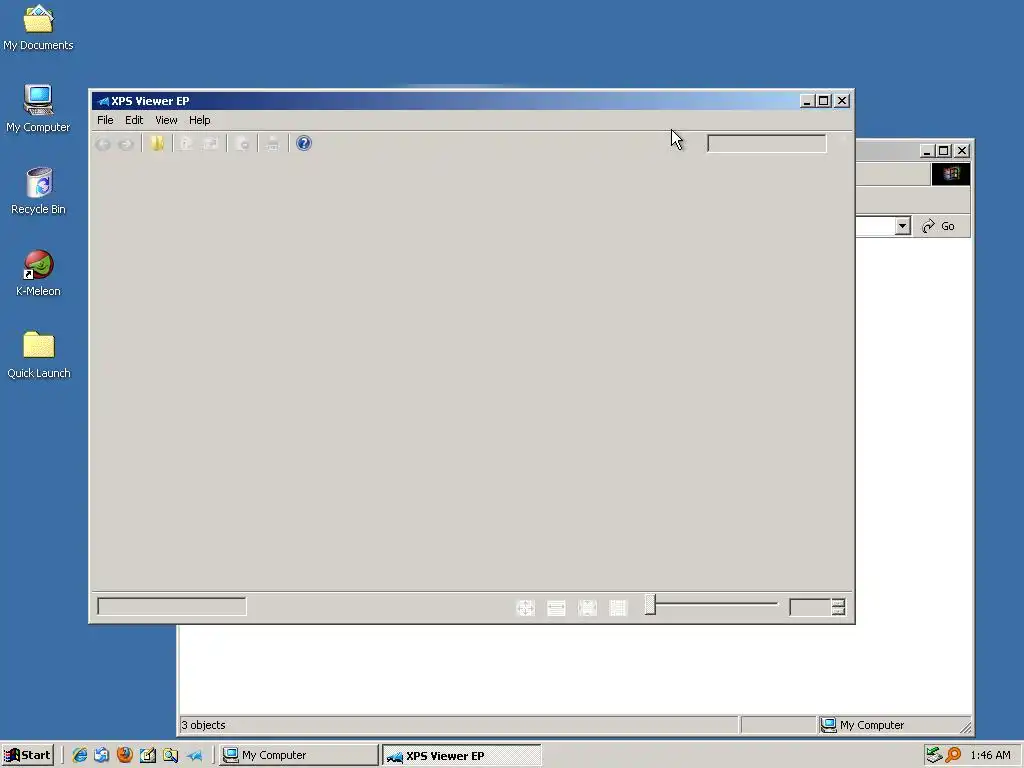Click the Windows flag logo in My Computer window
Screen dimensions: 1024x768
point(950,174)
